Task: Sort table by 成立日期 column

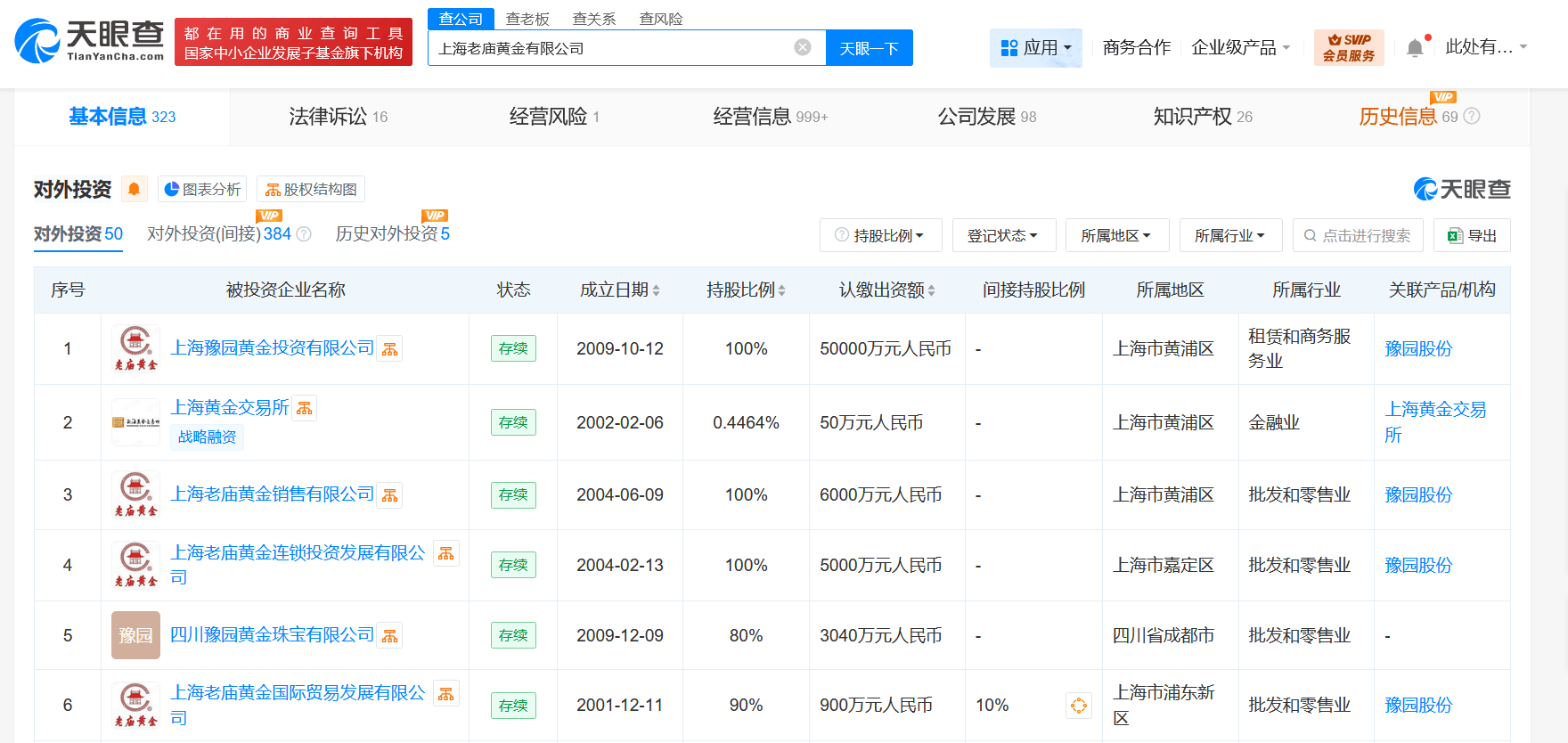Action: pos(620,290)
